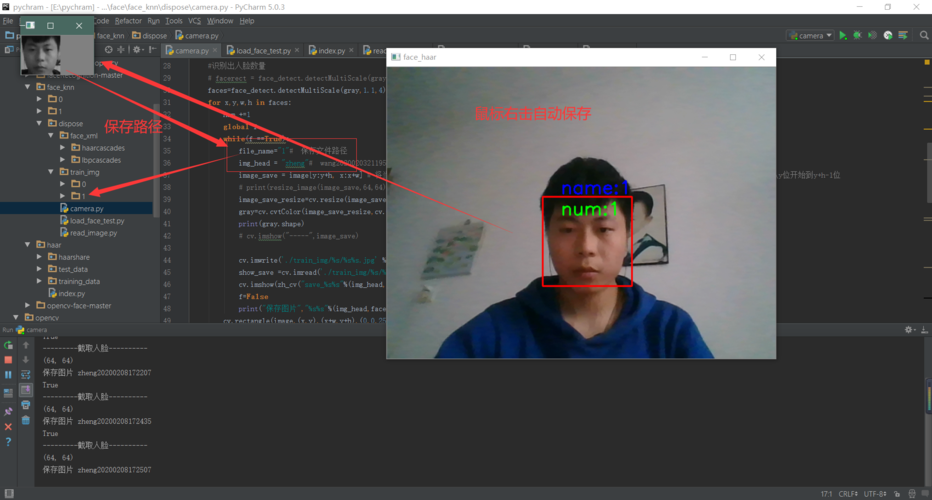
Task: Open the Refactor menu
Action: tap(128, 21)
